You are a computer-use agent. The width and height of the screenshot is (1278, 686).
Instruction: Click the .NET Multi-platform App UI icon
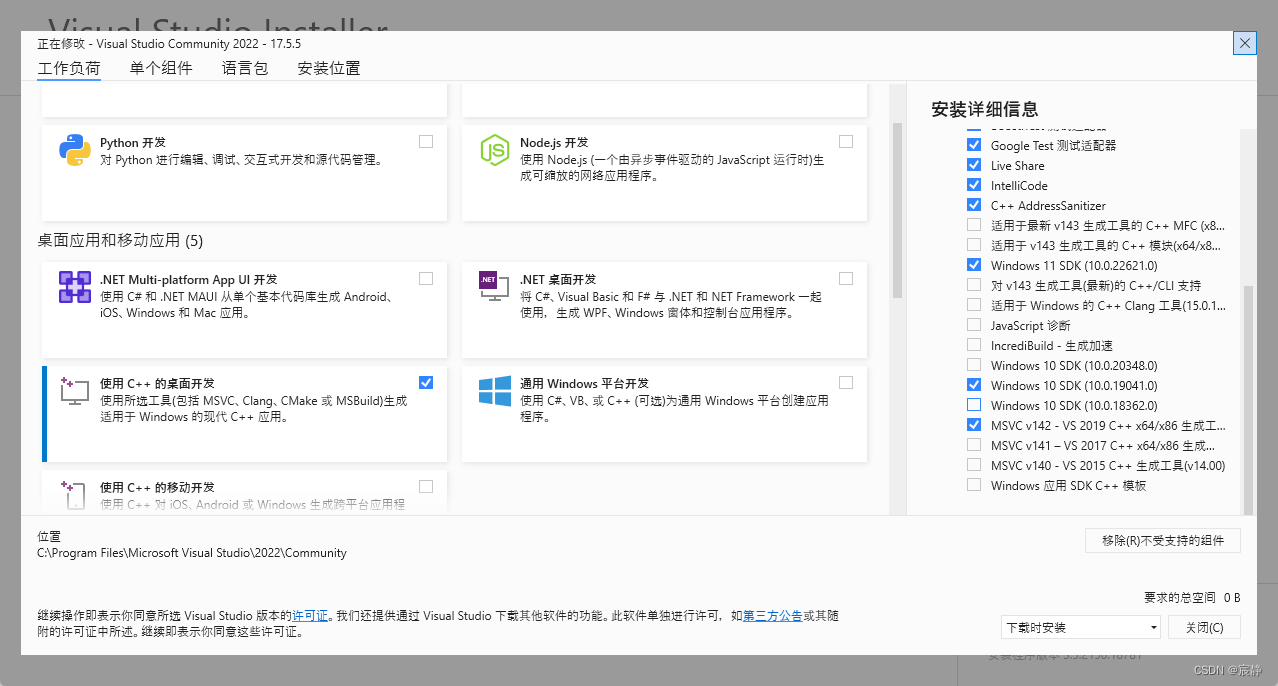tap(75, 287)
